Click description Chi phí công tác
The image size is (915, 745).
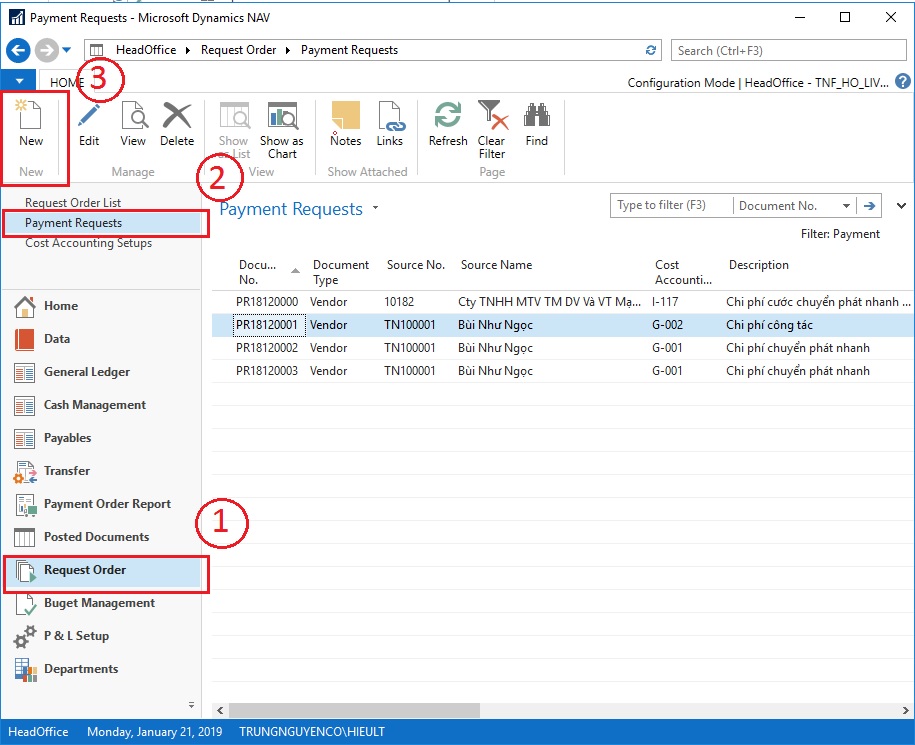[x=769, y=325]
